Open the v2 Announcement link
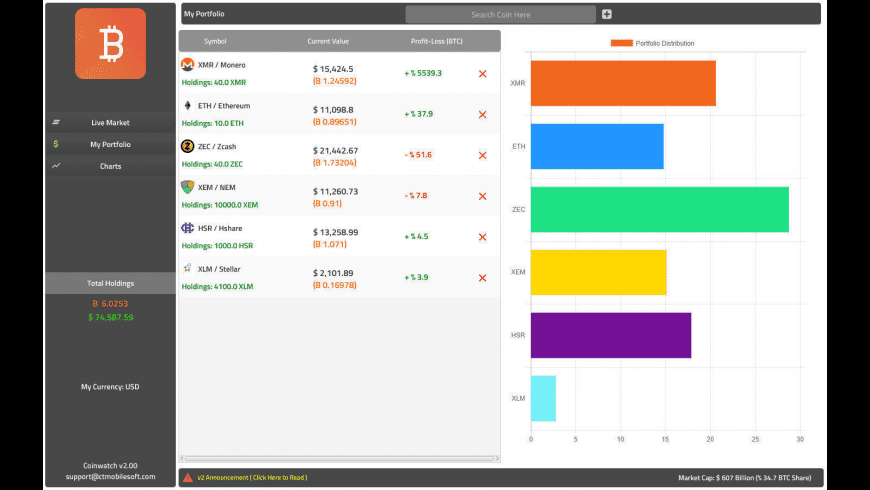The image size is (870, 490). pyautogui.click(x=252, y=477)
